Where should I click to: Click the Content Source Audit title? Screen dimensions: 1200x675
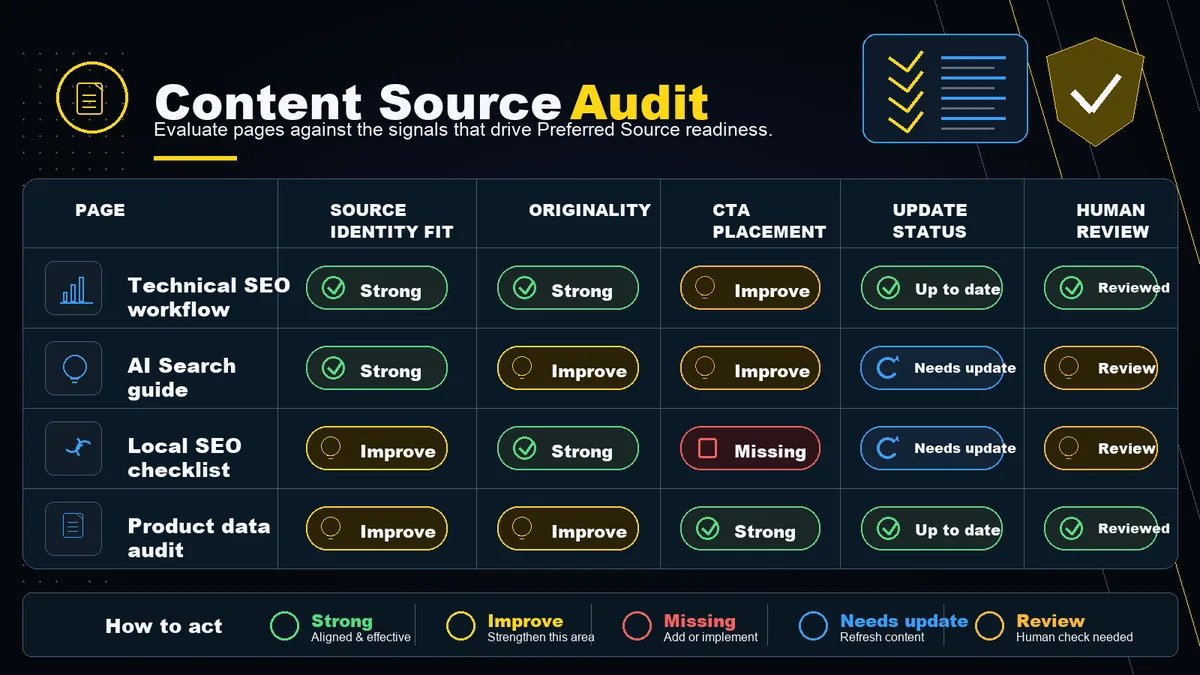(x=432, y=101)
